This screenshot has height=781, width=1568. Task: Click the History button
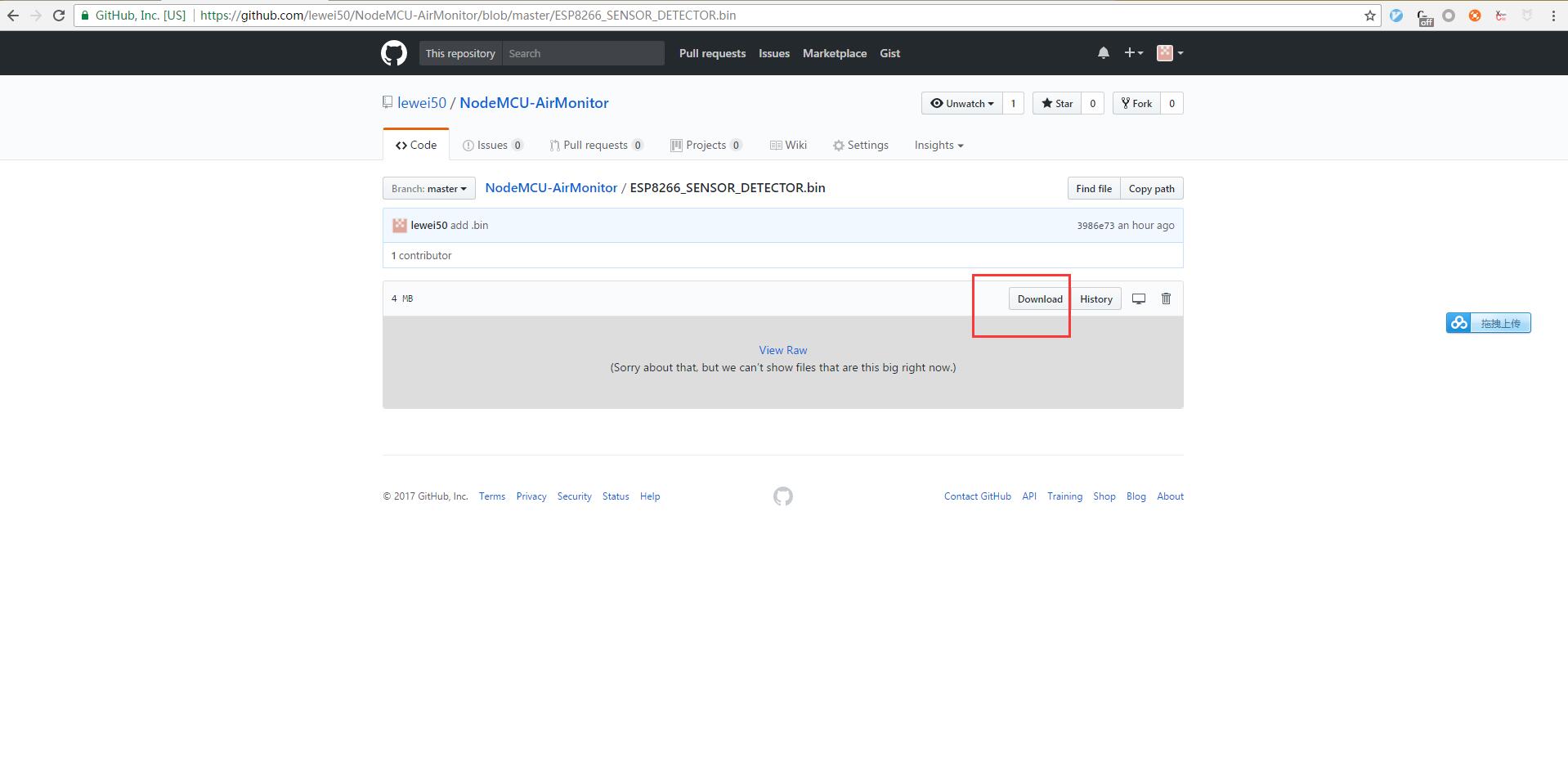[1095, 298]
